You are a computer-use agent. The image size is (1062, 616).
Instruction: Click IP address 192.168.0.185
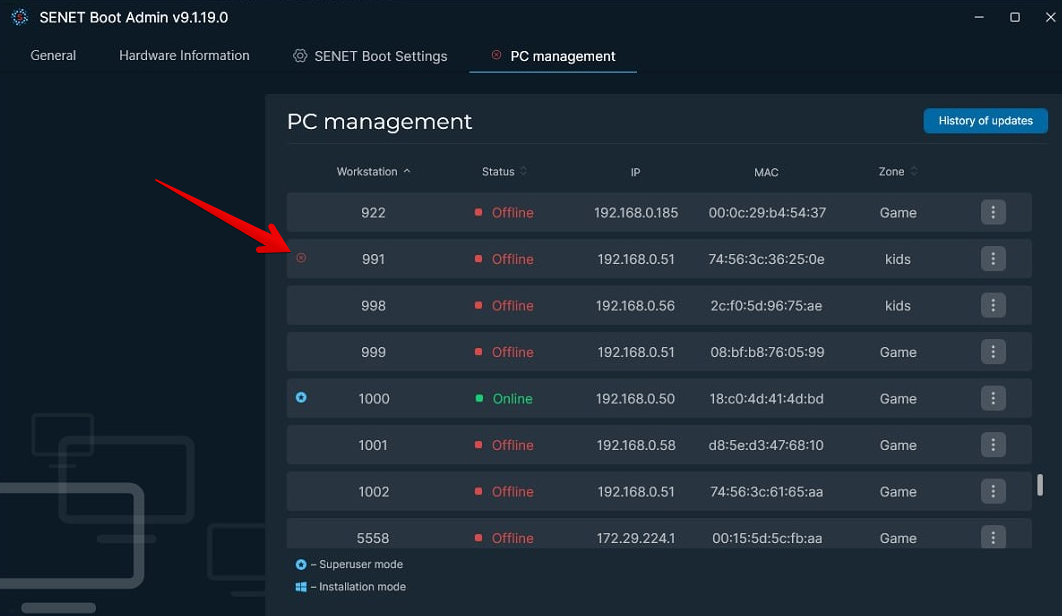coord(636,213)
